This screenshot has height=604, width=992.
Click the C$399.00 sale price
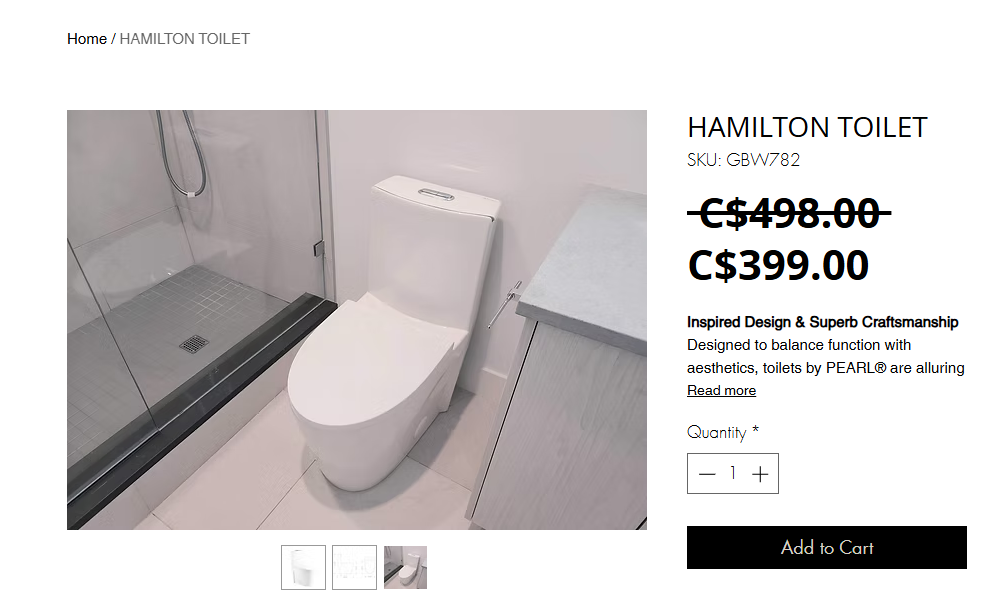point(778,265)
